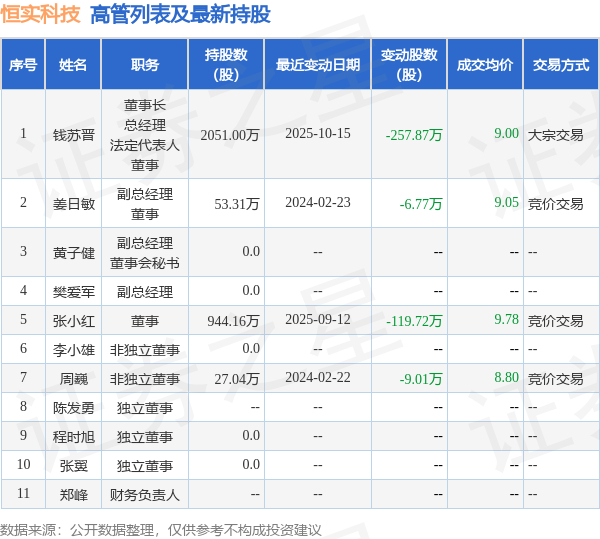Select the name 张小红

point(73,321)
